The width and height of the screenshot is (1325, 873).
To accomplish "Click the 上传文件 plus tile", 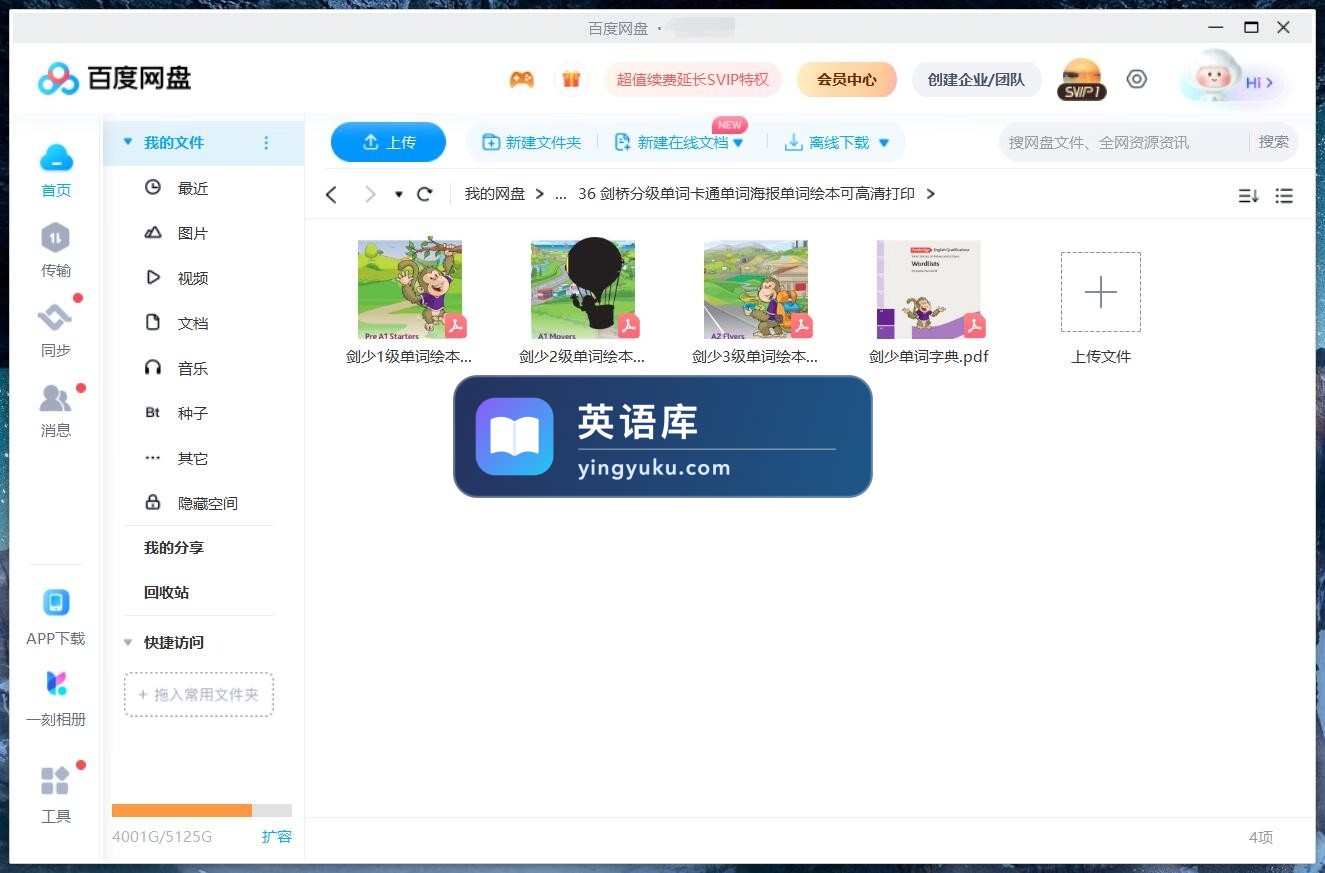I will pyautogui.click(x=1101, y=292).
